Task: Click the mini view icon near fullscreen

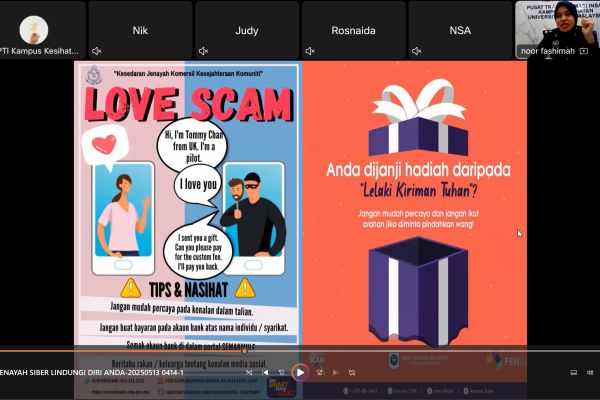Action: [x=573, y=372]
